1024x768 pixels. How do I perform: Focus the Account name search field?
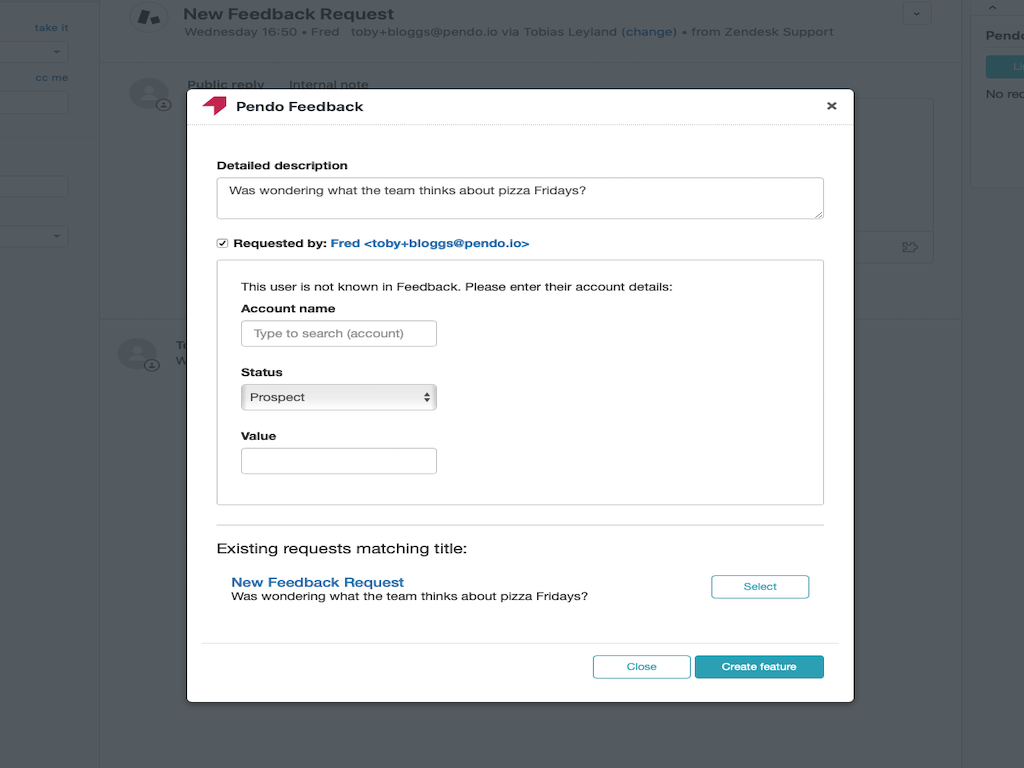coord(339,333)
